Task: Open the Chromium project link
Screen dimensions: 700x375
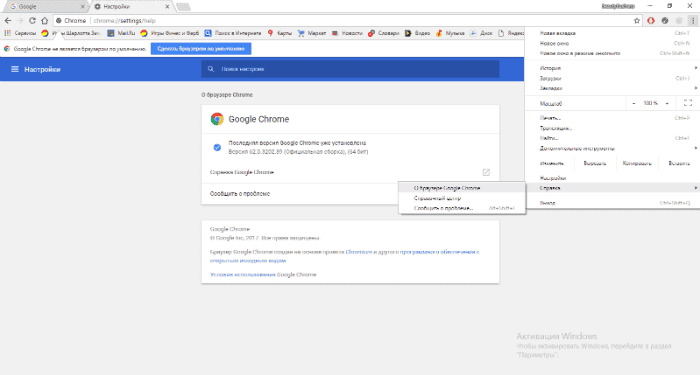Action: pos(359,252)
